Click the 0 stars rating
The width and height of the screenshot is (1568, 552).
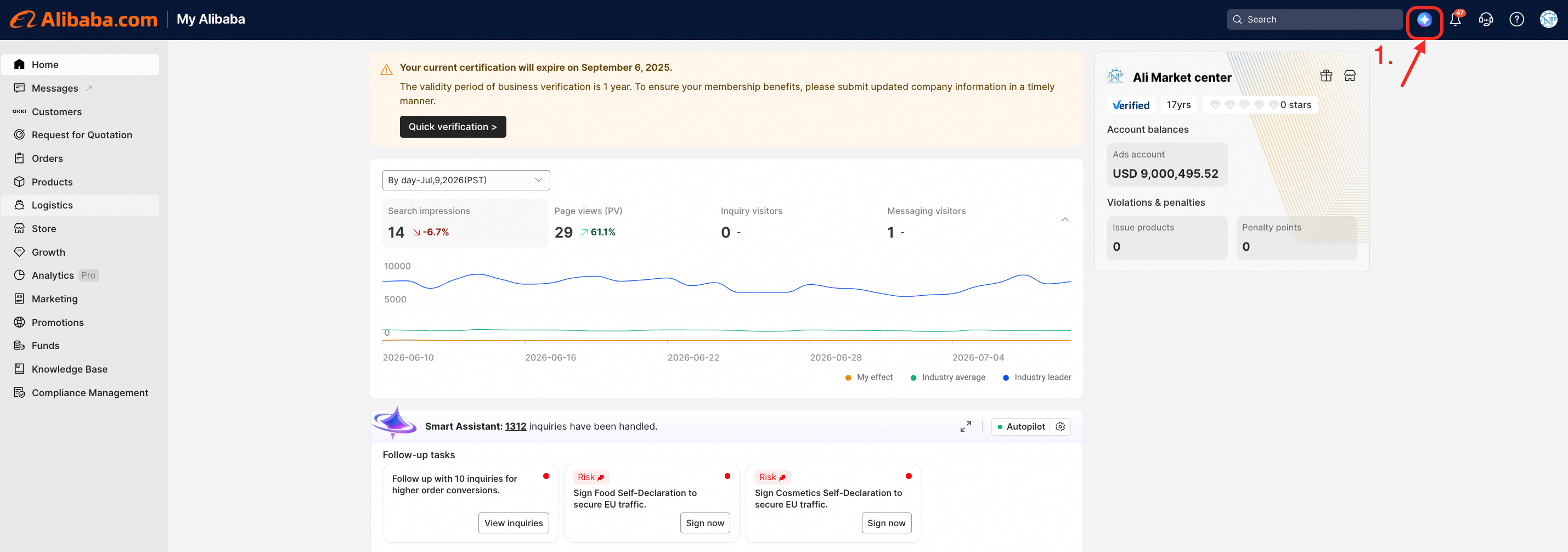coord(1259,105)
